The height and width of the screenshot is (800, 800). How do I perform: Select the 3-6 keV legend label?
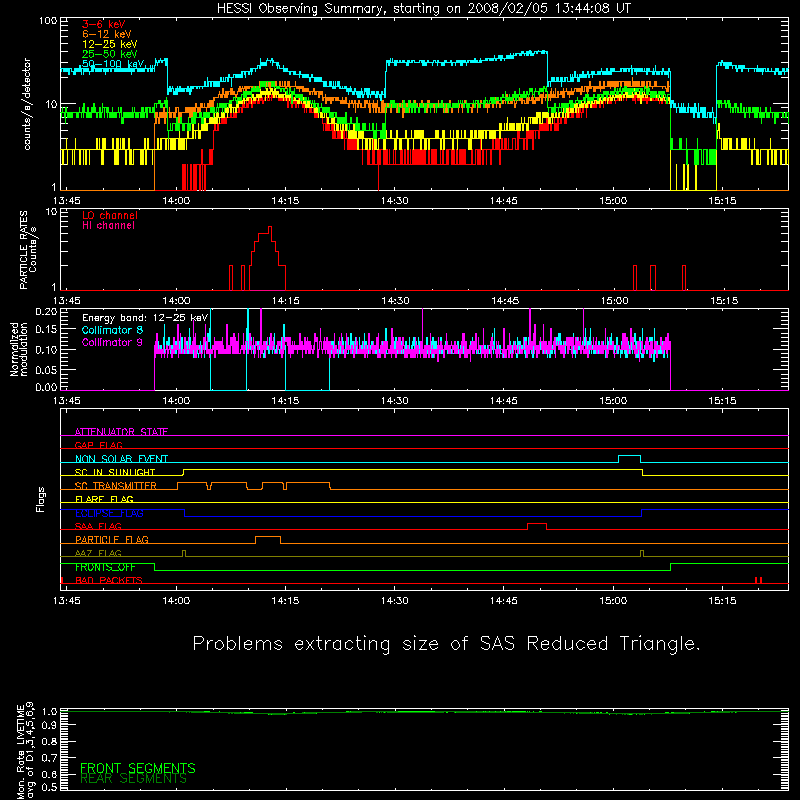103,24
